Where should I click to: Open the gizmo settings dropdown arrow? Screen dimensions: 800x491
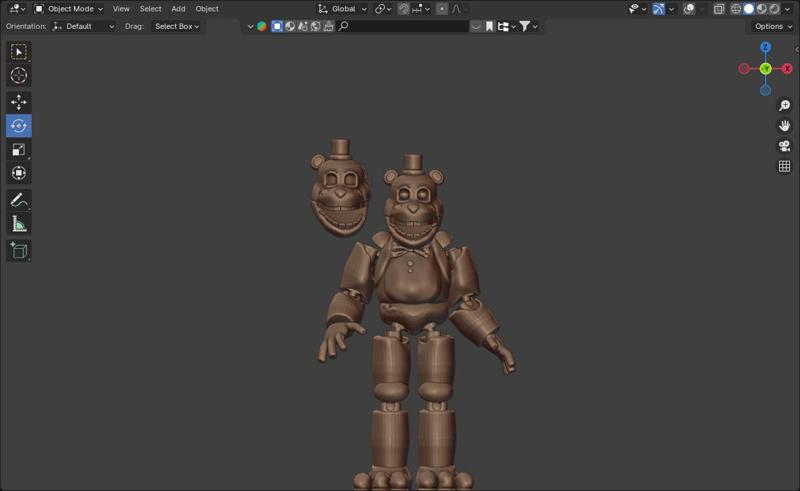(671, 9)
